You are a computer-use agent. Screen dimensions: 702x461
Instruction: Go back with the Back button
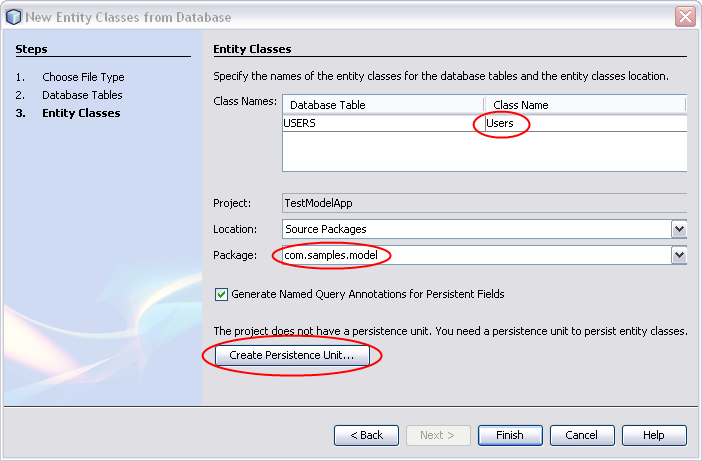point(366,435)
